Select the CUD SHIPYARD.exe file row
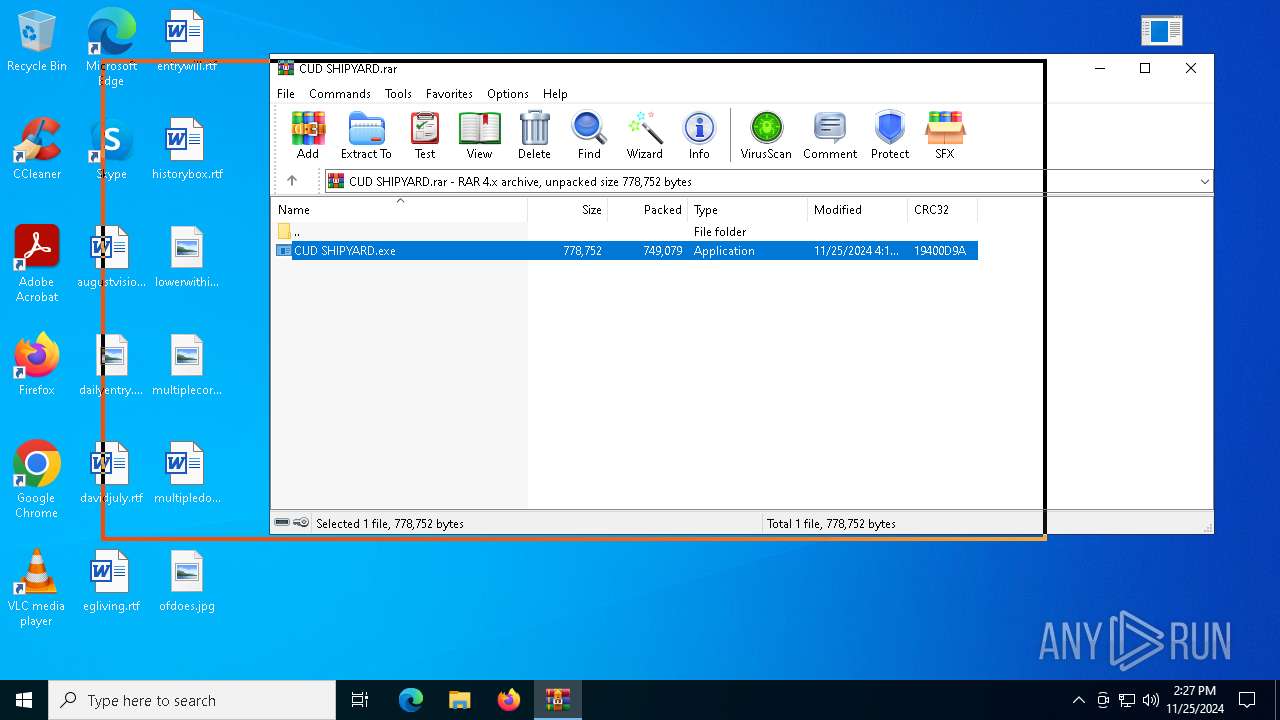The width and height of the screenshot is (1280, 720). click(x=625, y=250)
